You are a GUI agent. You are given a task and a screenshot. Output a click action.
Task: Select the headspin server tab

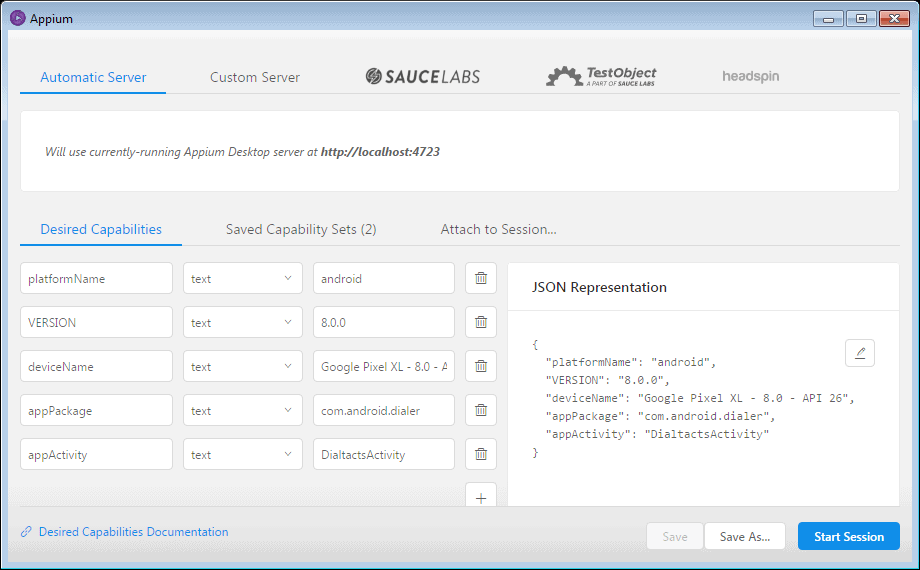tap(750, 77)
